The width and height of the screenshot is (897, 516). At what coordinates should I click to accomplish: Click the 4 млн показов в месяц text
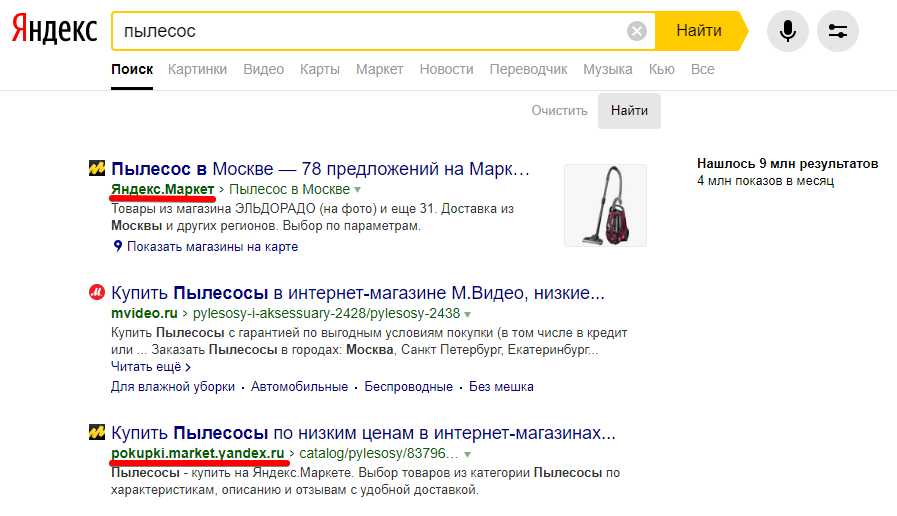pos(765,181)
